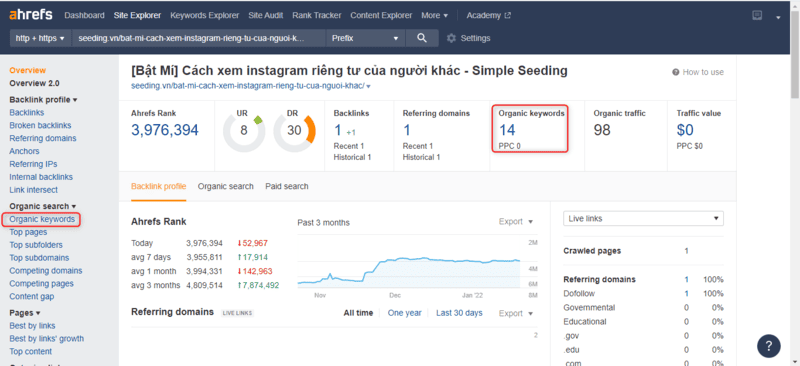Select All time range
Screen dimensions: 800x366
pos(358,313)
